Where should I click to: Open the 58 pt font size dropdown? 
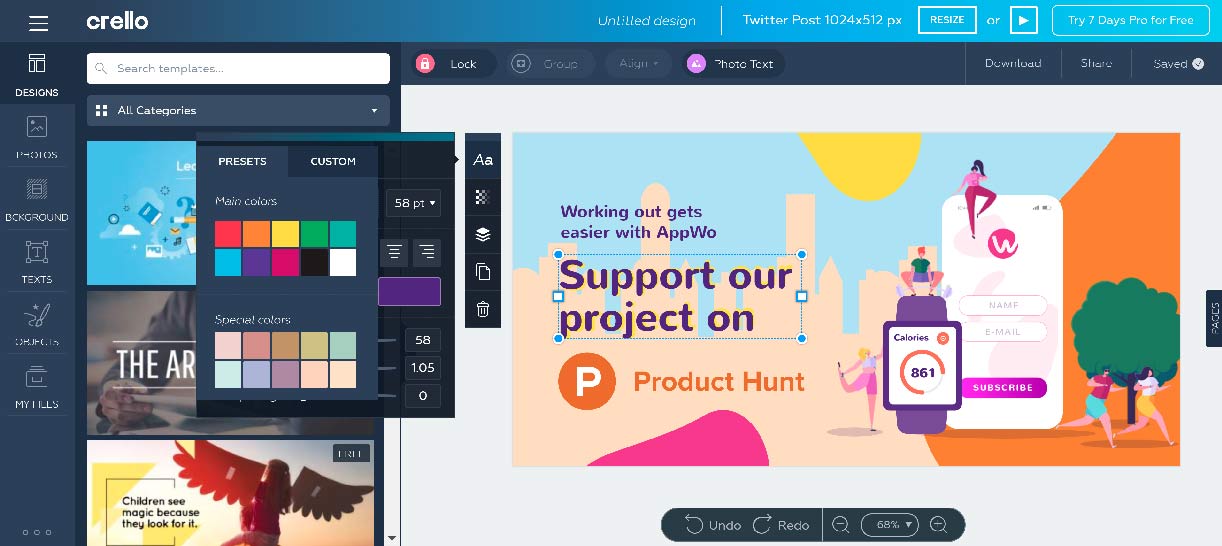(x=415, y=203)
